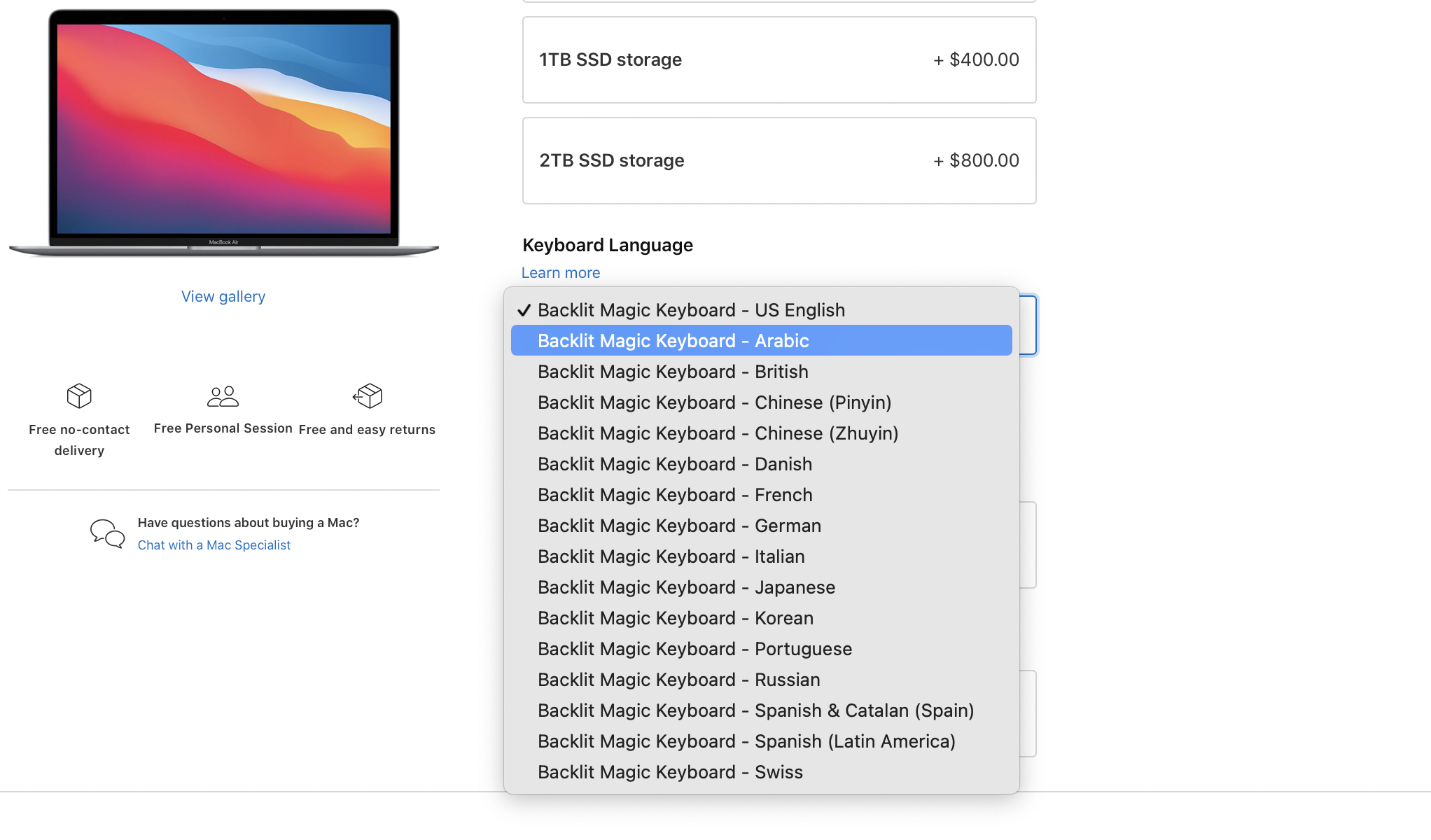Pick the Japanese keyboard language

click(x=685, y=587)
